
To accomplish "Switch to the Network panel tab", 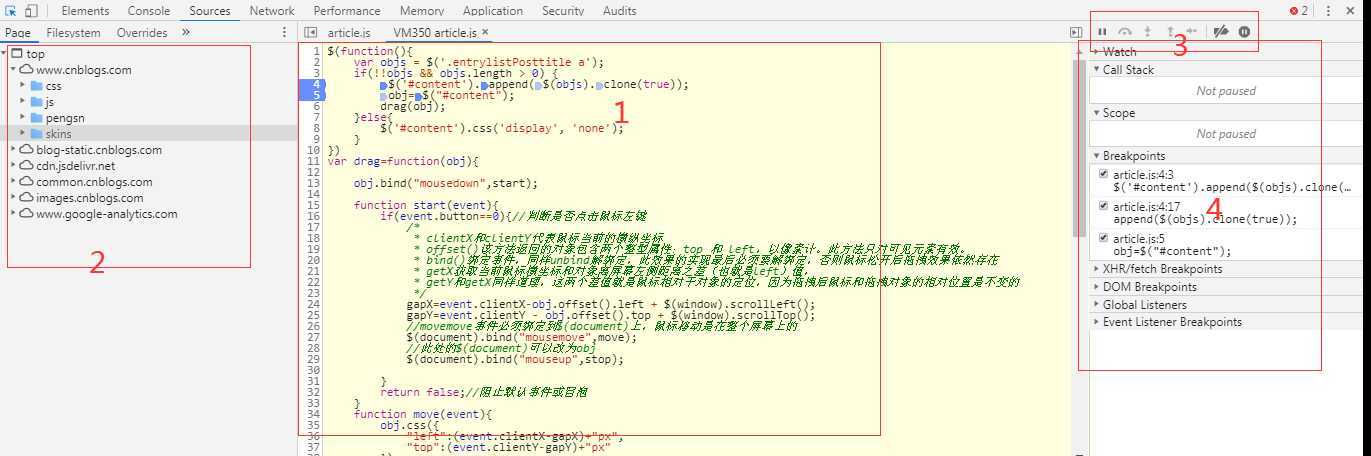I will 272,11.
